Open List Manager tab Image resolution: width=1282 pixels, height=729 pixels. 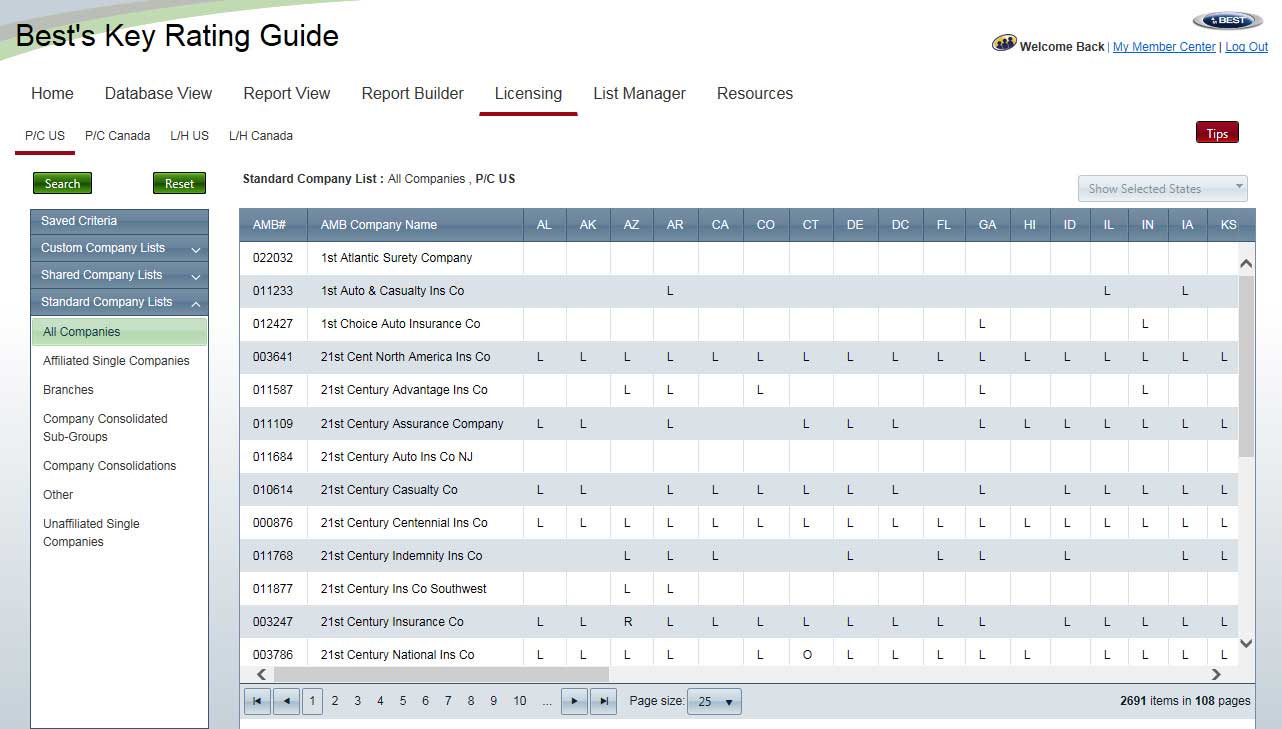click(639, 93)
